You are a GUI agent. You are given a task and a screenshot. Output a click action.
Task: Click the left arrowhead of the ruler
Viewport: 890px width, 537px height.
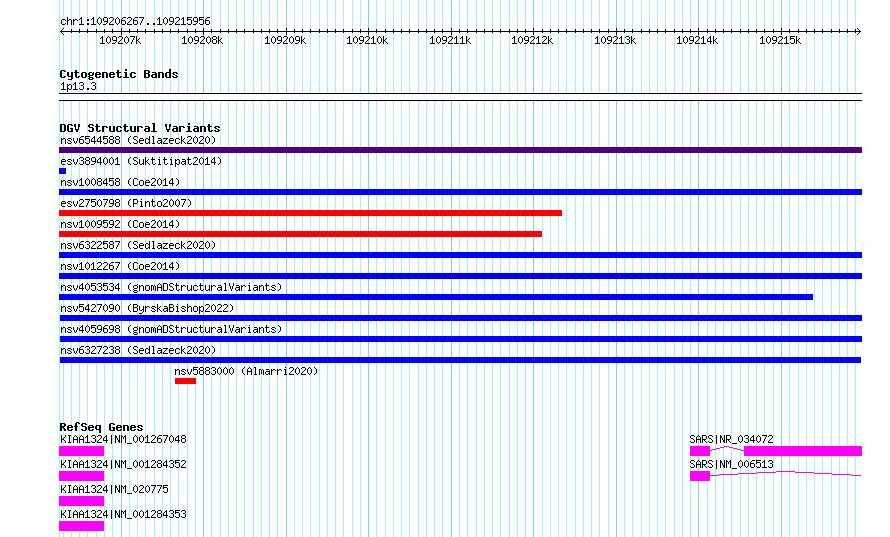pyautogui.click(x=62, y=31)
